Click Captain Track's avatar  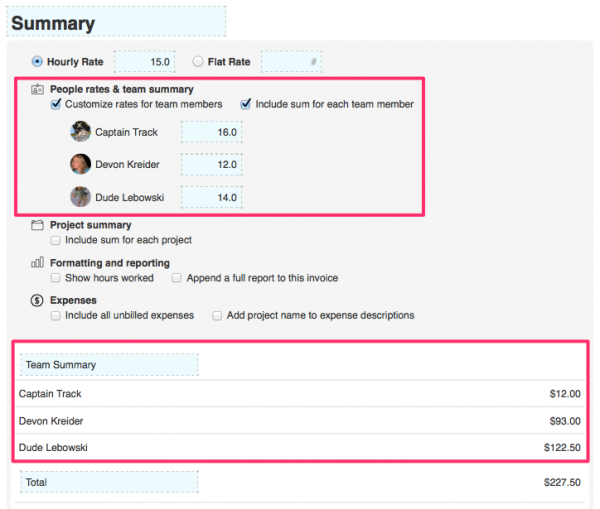coord(81,132)
